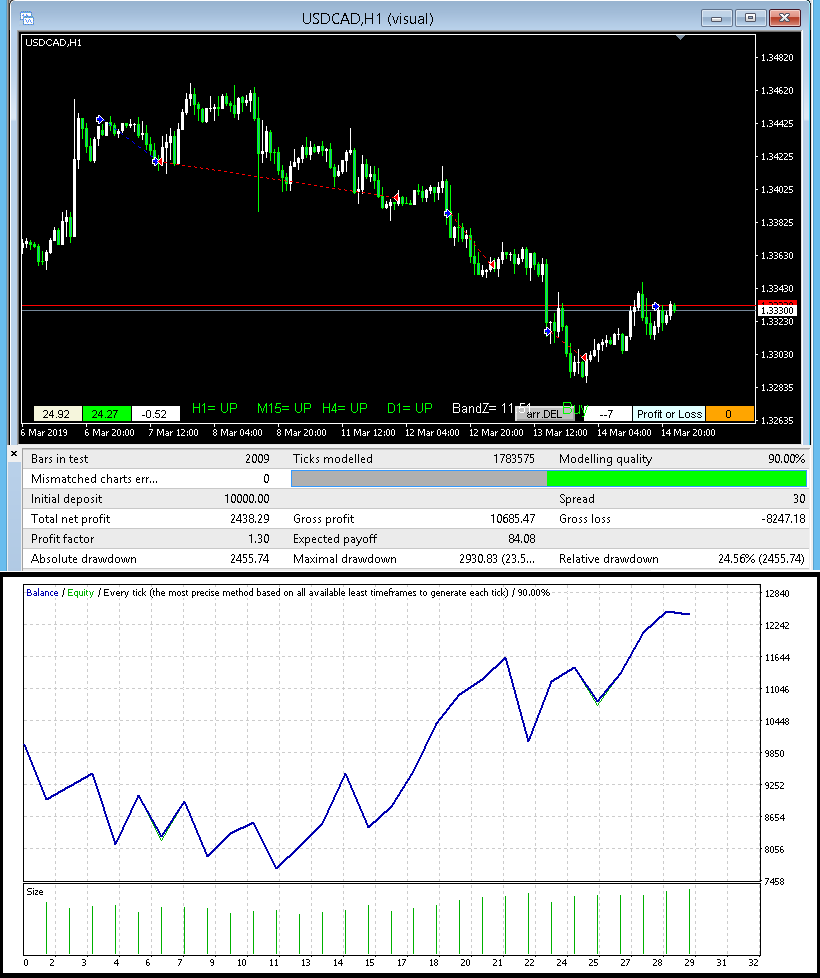
Task: Click the 1.34820 price on the chart scale
Action: 777,57
